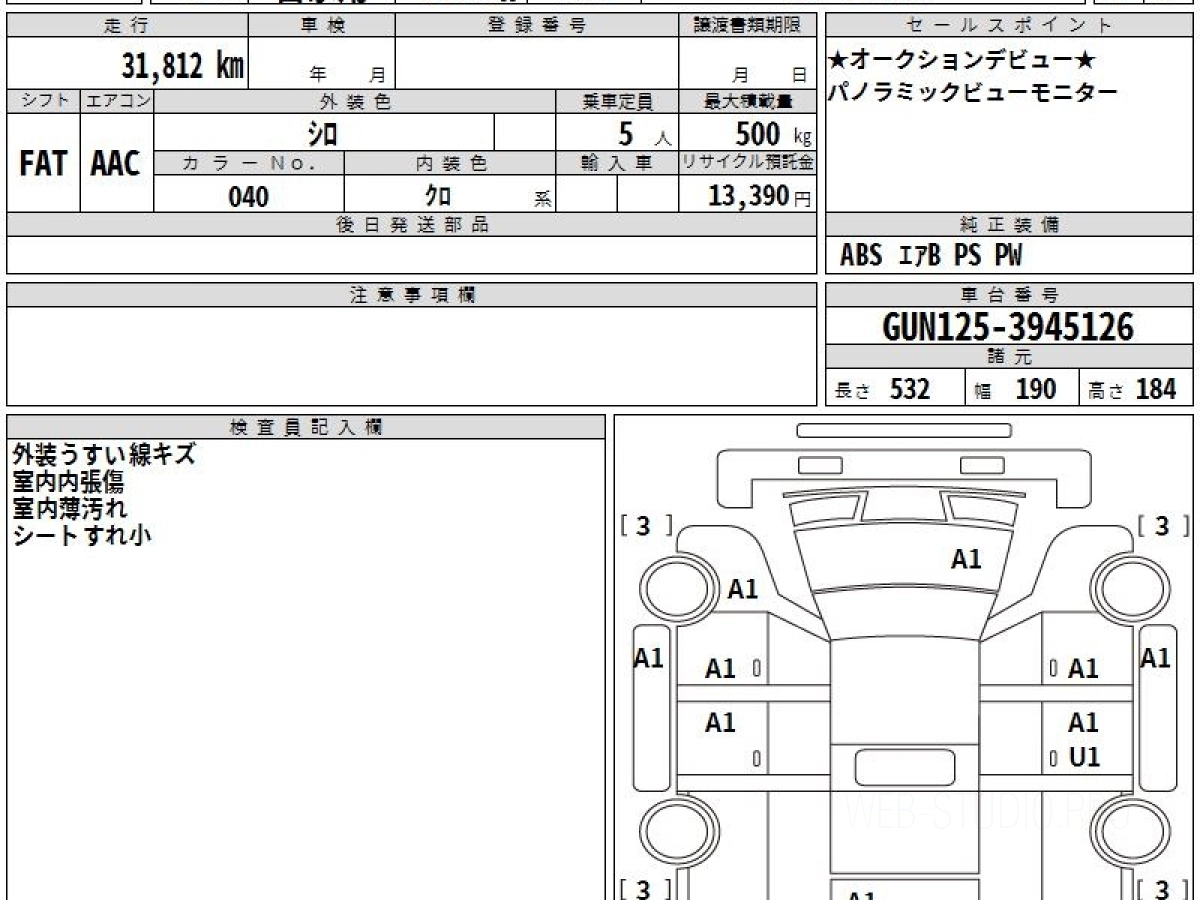The height and width of the screenshot is (900, 1200).
Task: Select the セールスポイント heading
Action: (1010, 26)
